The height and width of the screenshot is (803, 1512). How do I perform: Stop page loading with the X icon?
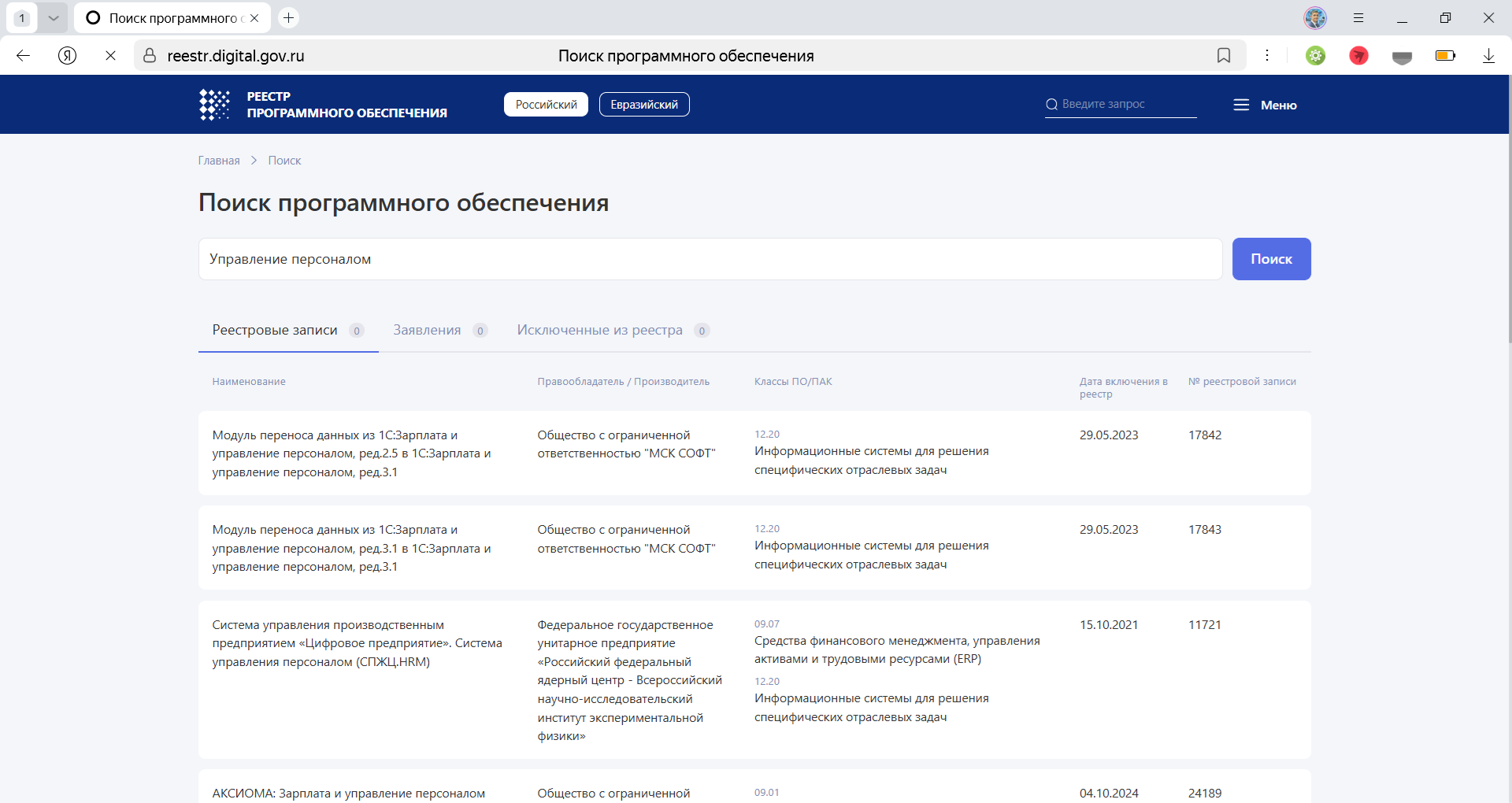click(110, 55)
